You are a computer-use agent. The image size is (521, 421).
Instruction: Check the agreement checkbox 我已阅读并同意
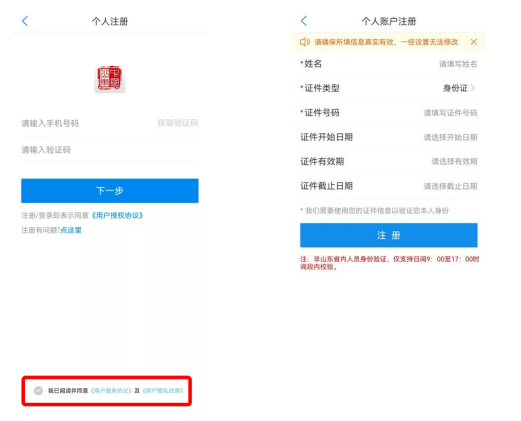point(38,391)
